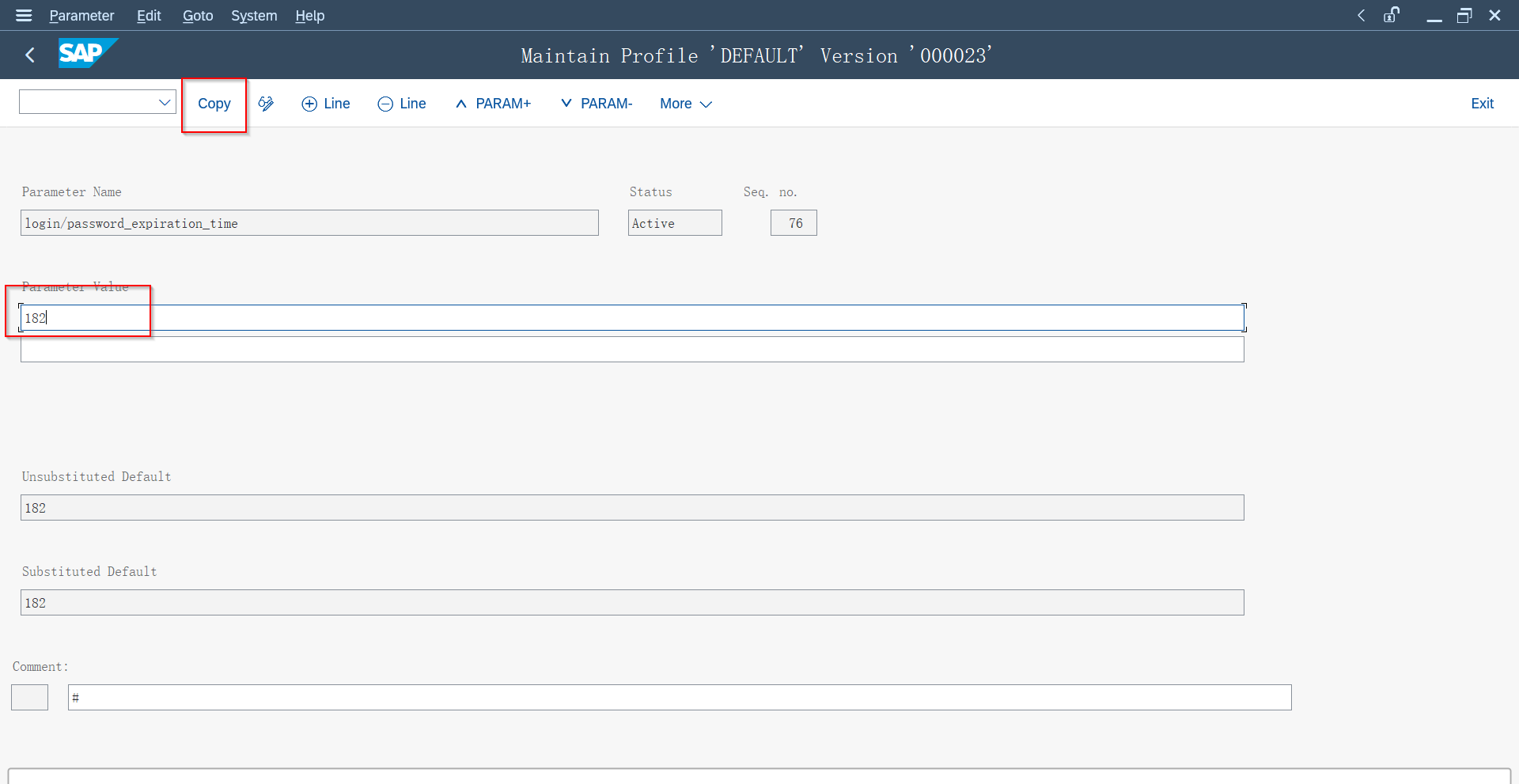The height and width of the screenshot is (784, 1519).
Task: Click the pencil display/change toggle icon
Action: pyautogui.click(x=266, y=104)
